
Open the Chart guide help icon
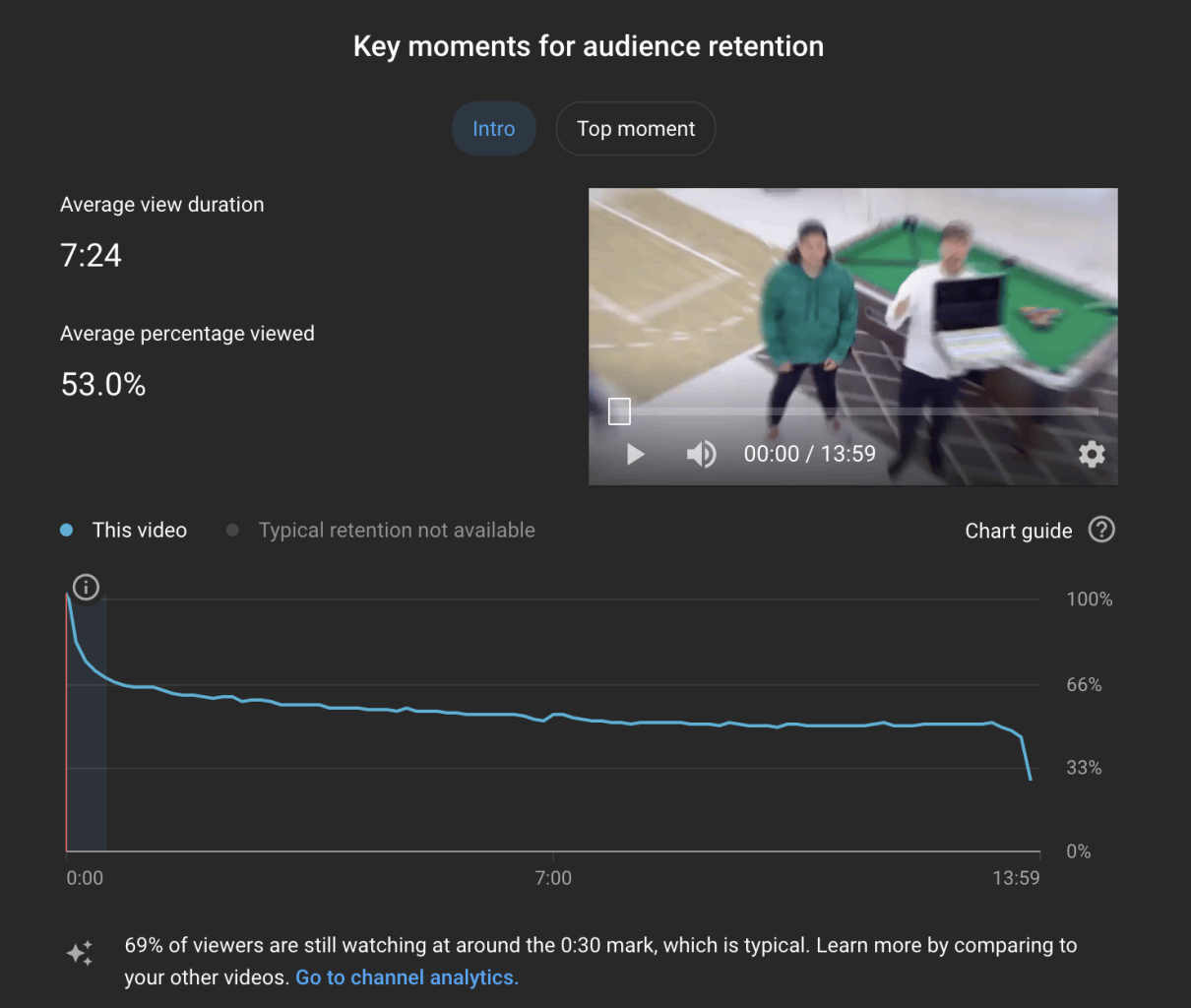coord(1101,530)
